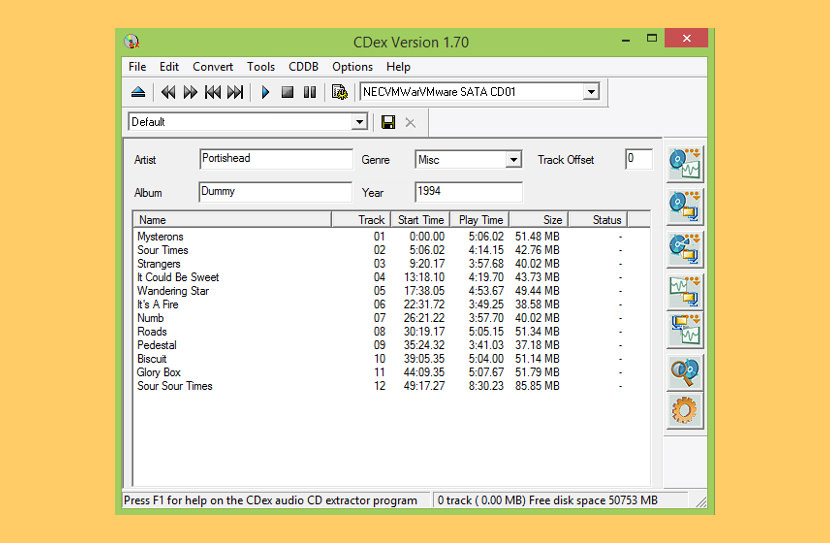
Task: Sort by the Start Time column header
Action: pos(420,220)
